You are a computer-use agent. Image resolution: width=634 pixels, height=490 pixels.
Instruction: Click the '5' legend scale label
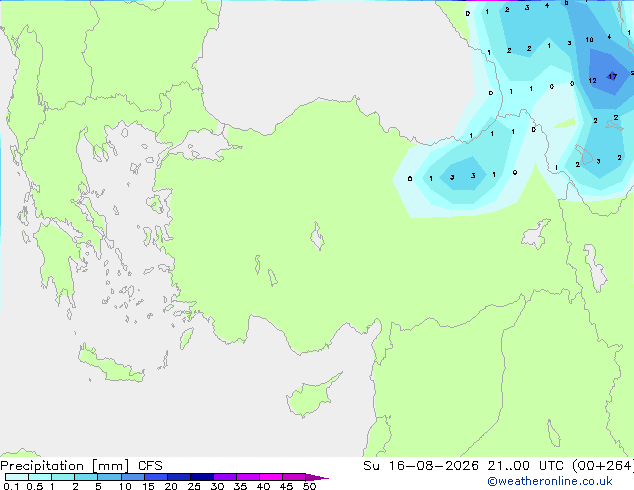(98, 486)
